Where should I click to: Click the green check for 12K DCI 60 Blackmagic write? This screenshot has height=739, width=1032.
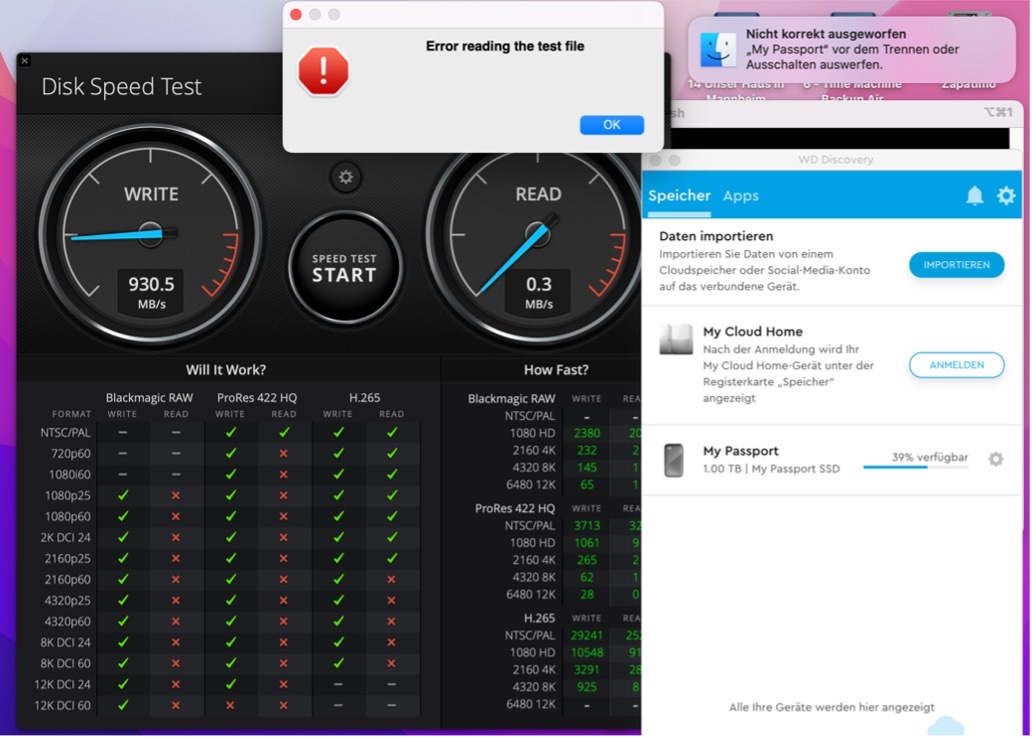[x=122, y=705]
